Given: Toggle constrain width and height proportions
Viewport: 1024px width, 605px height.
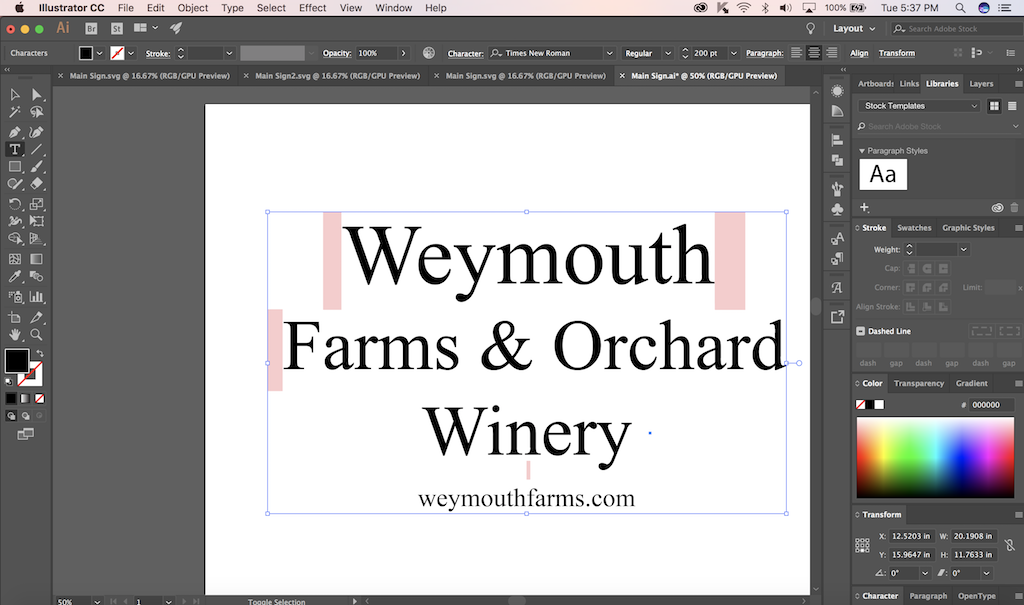Looking at the screenshot, I should click(1010, 545).
